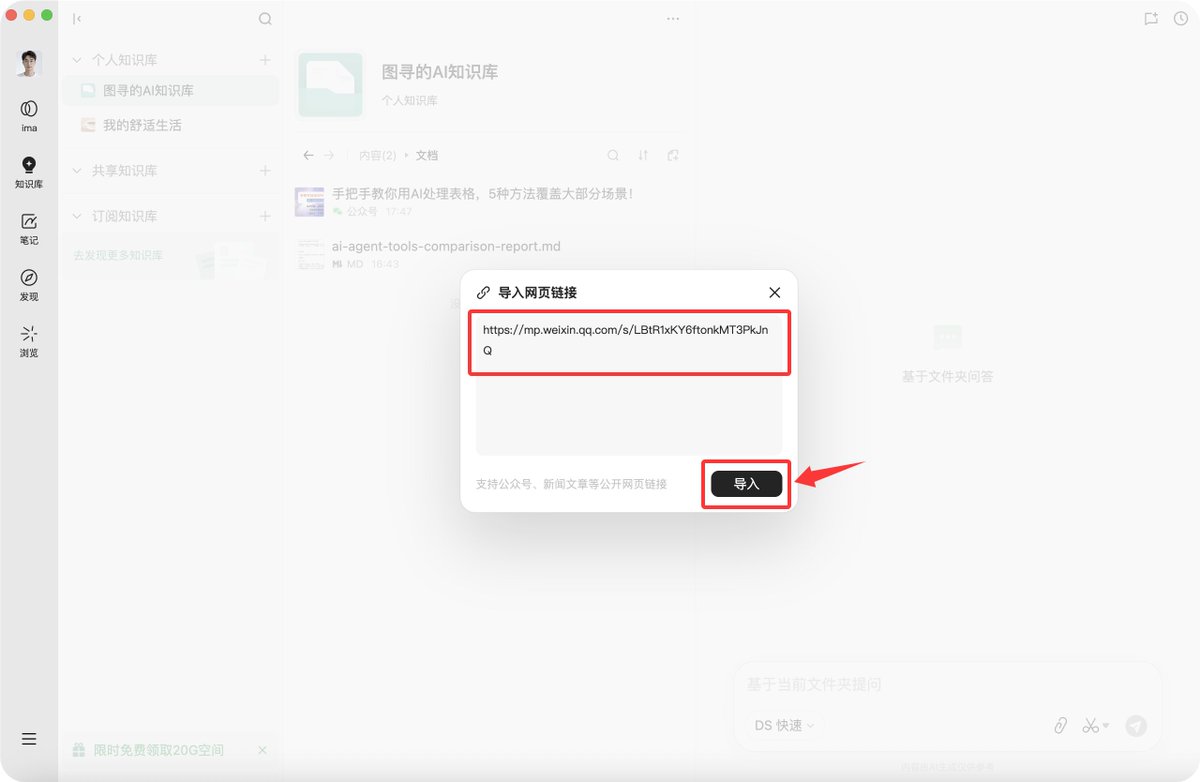This screenshot has width=1200, height=782.
Task: Open 去发现更多知识库 link
Action: pyautogui.click(x=118, y=255)
